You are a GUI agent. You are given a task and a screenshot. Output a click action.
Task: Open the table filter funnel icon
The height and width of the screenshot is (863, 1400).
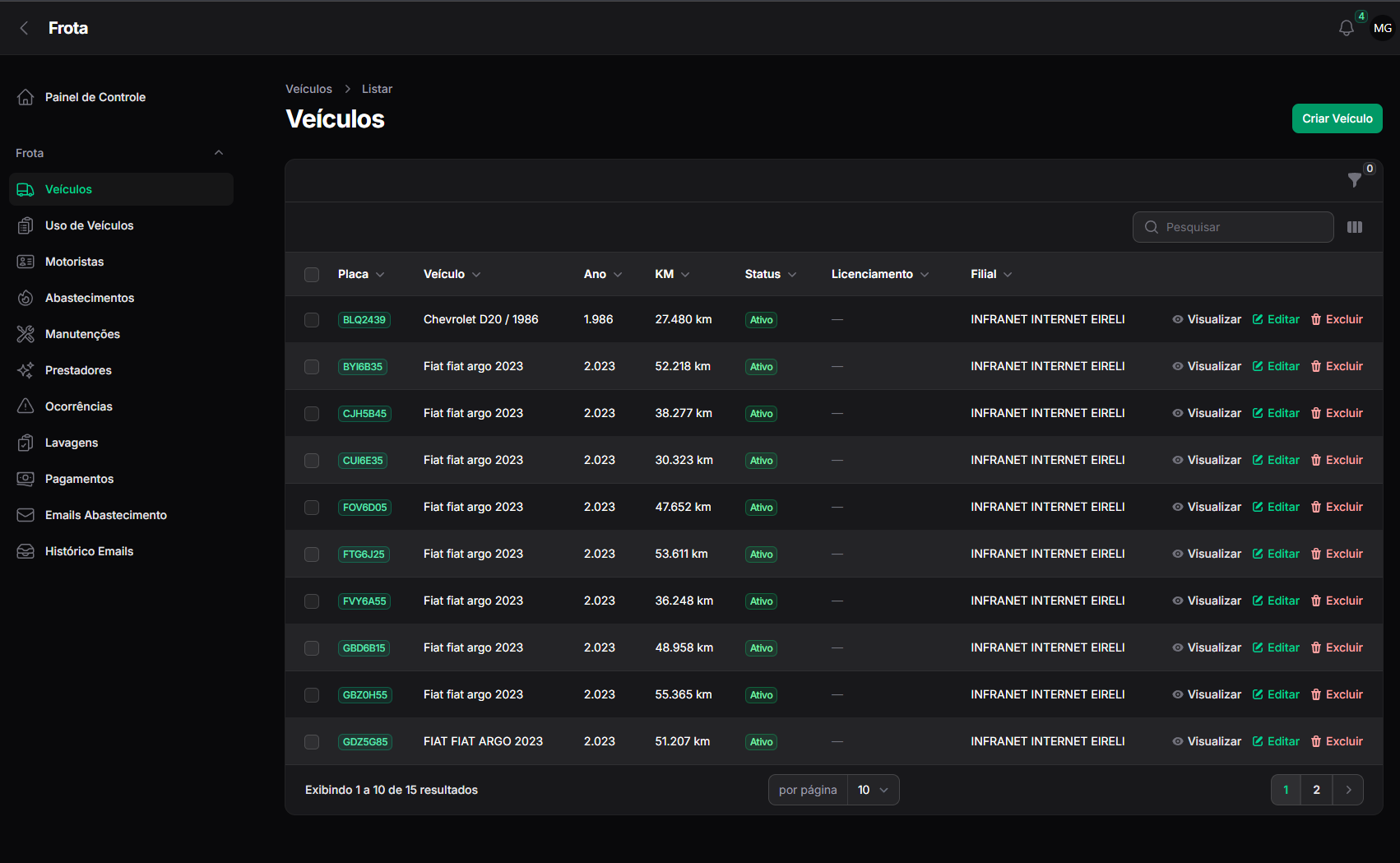coord(1355,180)
